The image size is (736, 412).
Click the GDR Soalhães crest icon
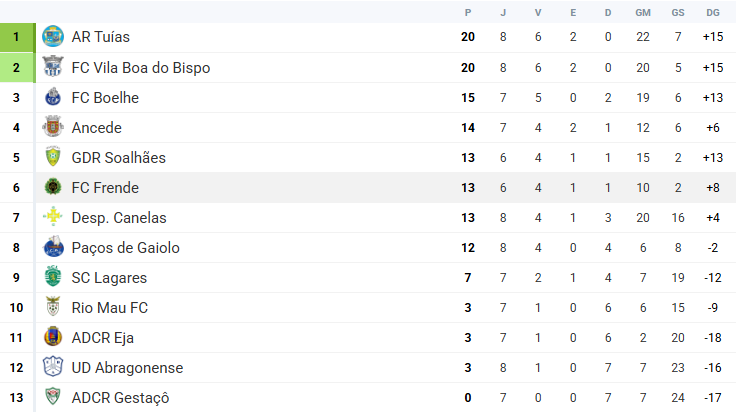(x=53, y=158)
